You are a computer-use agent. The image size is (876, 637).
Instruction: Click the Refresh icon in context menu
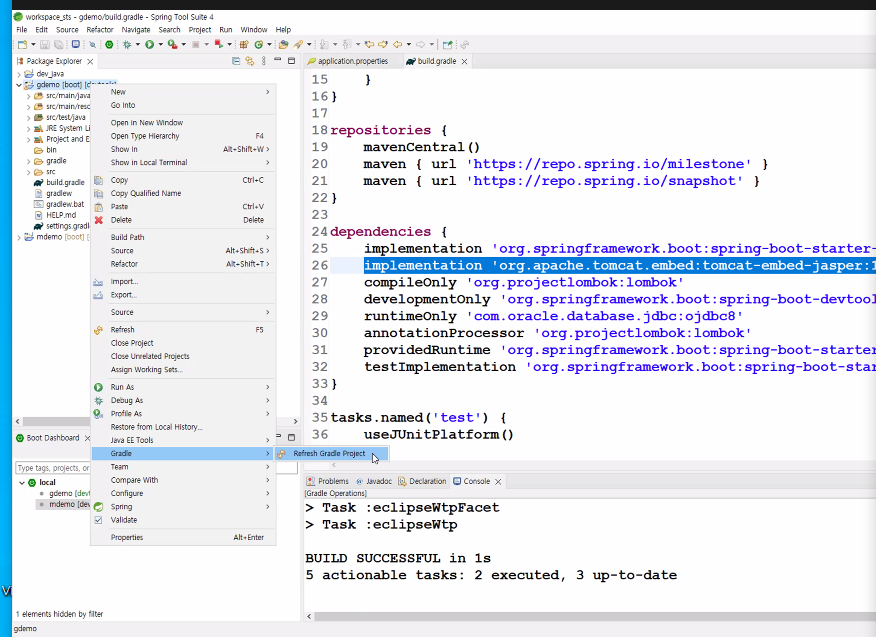98,330
